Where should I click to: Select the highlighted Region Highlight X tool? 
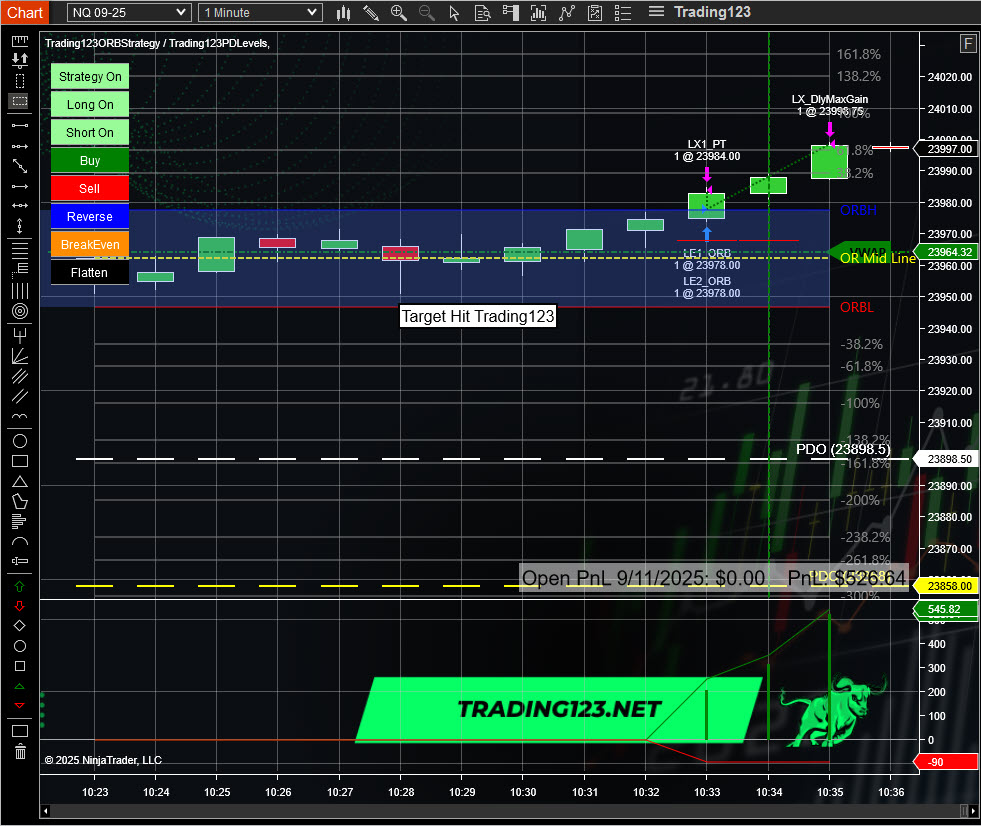pyautogui.click(x=19, y=101)
